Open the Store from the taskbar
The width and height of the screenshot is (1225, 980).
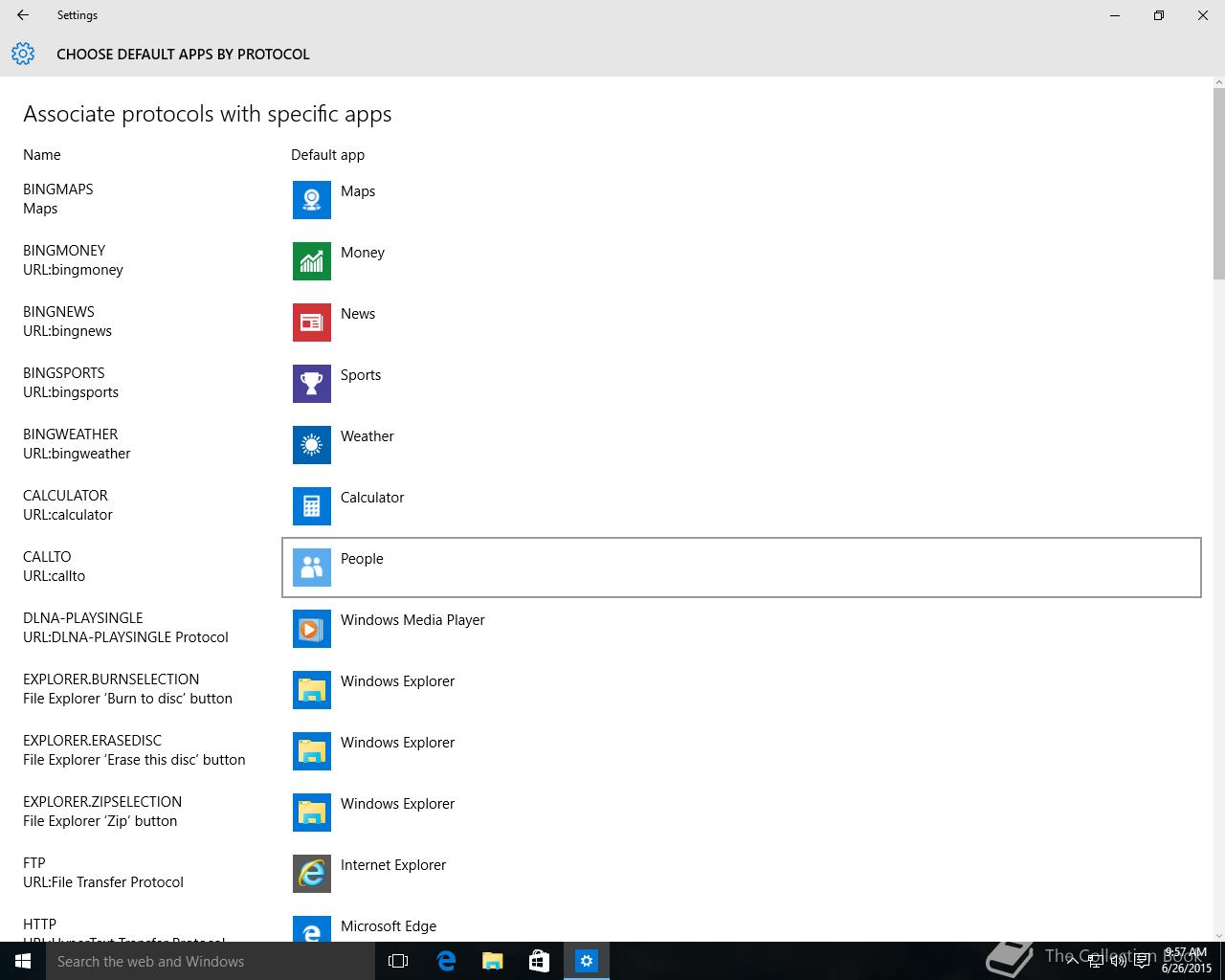tap(539, 961)
